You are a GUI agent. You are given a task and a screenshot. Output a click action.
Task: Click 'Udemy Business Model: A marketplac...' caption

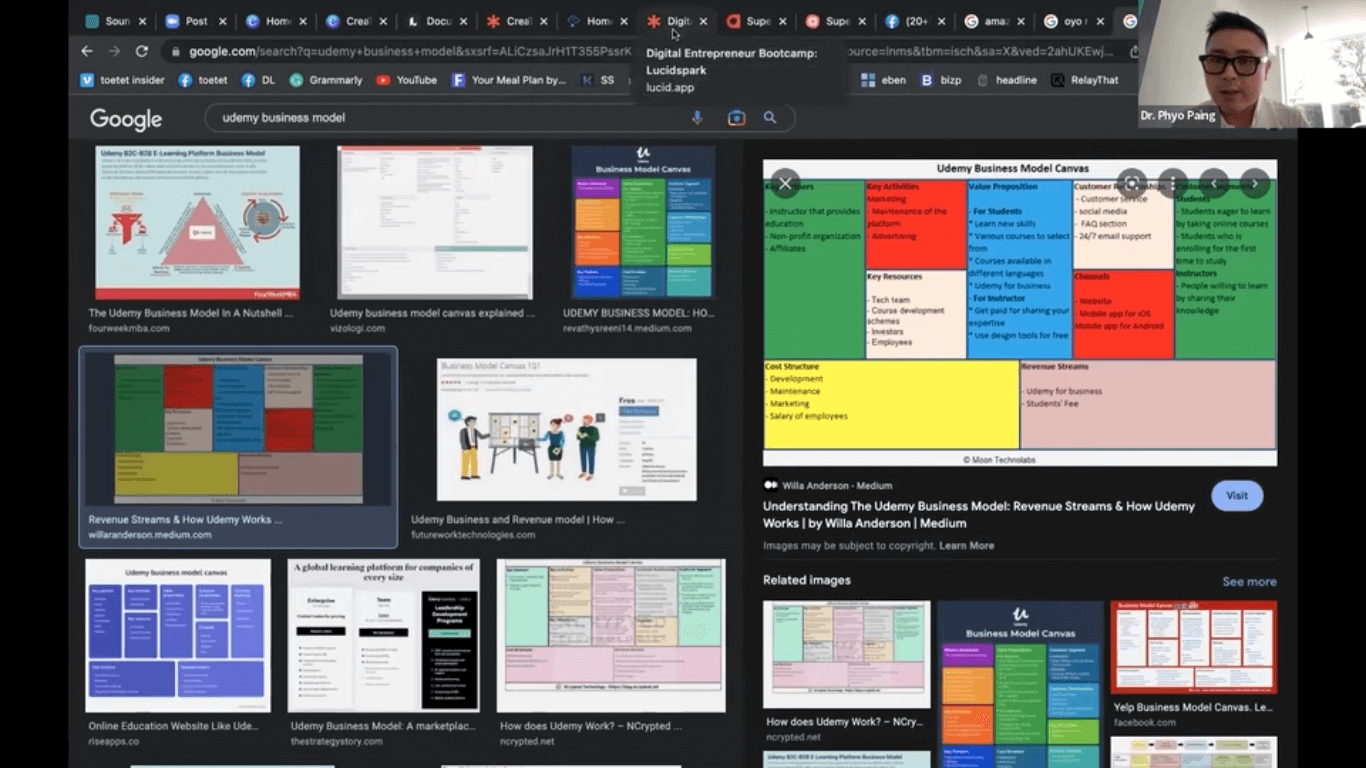point(383,726)
